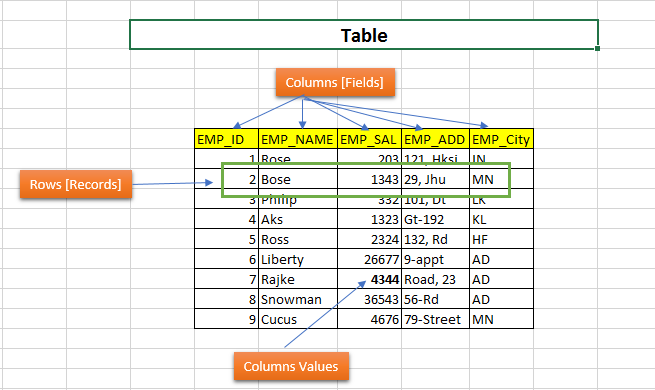Click the fill handle on Table cell
The width and height of the screenshot is (655, 390).
[597, 48]
